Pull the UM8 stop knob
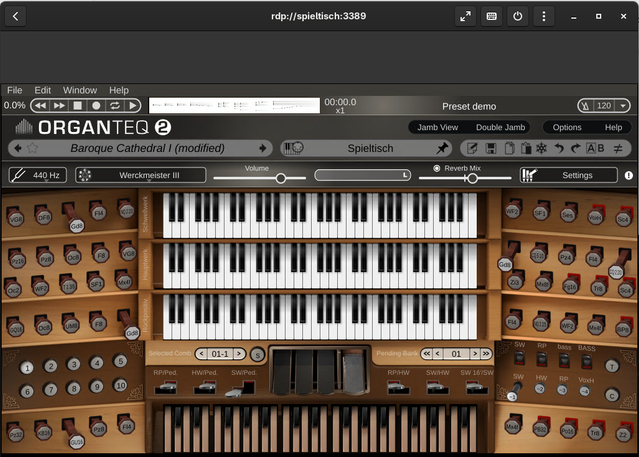 pyautogui.click(x=71, y=324)
